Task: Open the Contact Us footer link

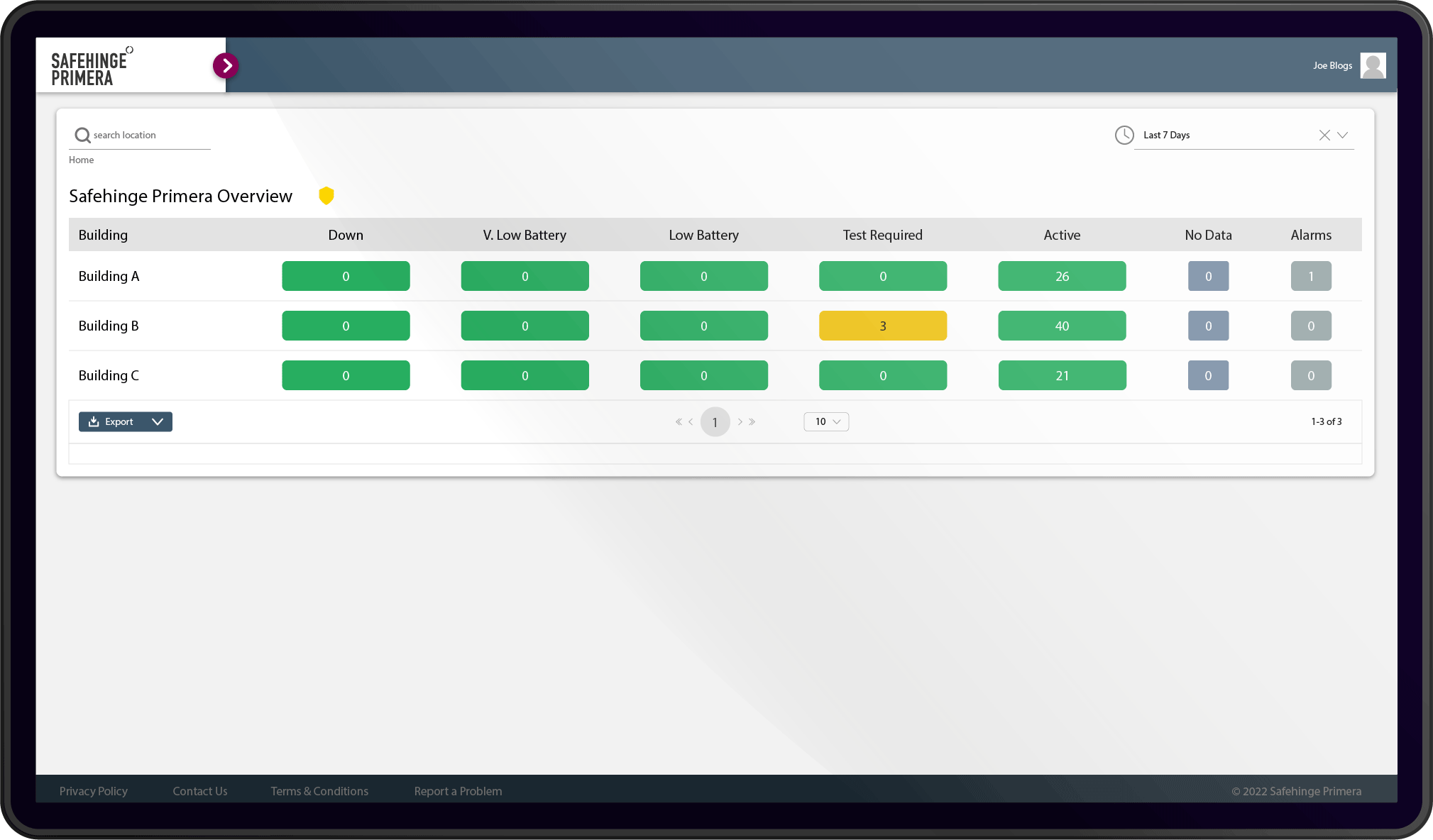Action: 199,791
